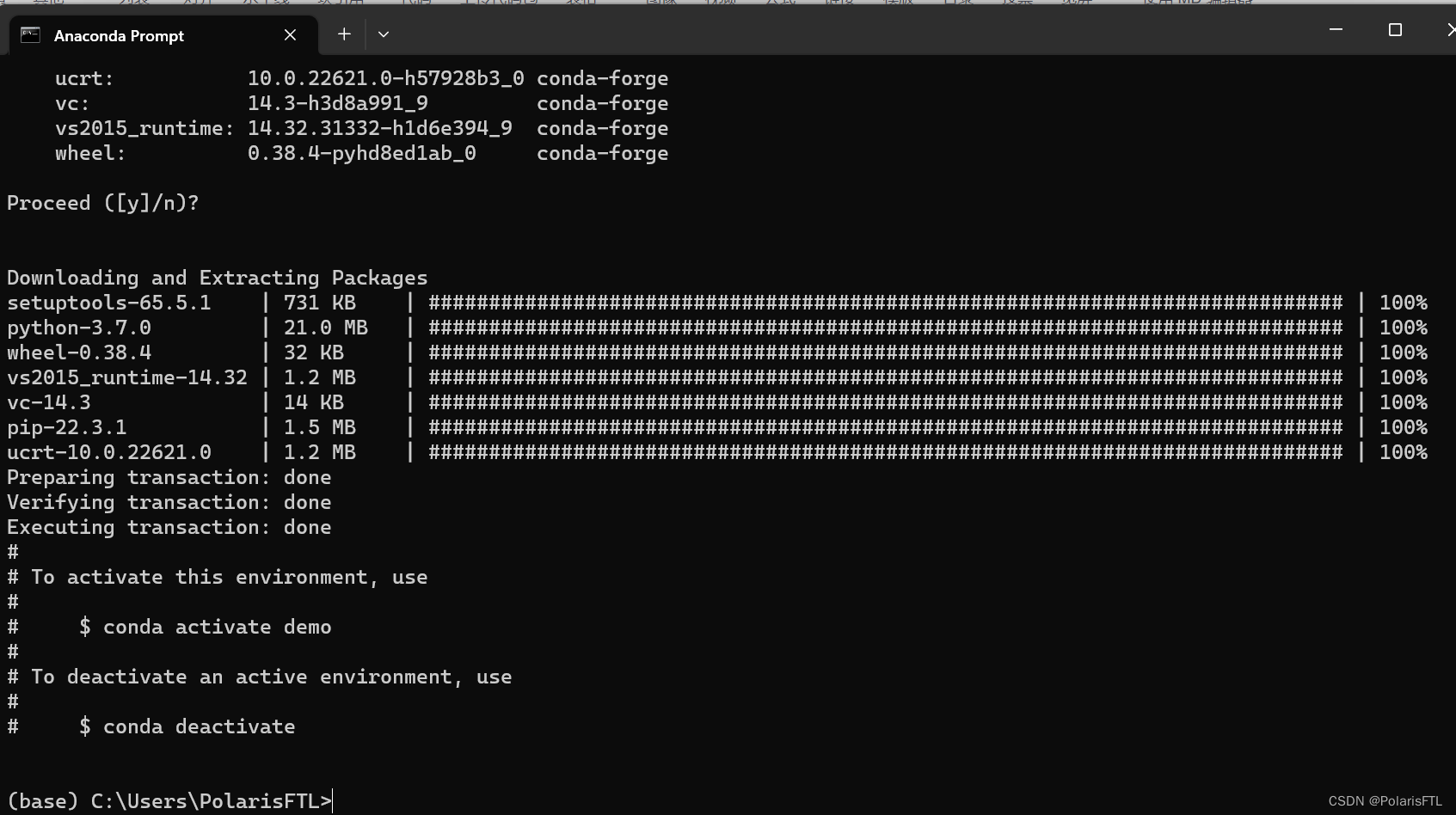1456x815 pixels.
Task: Click the 100% indicator for pip-22.3.1
Action: 1404,426
